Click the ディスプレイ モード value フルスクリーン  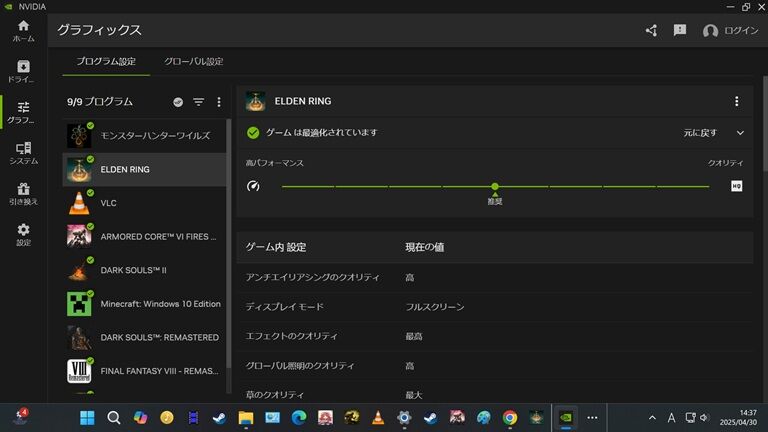(x=435, y=307)
